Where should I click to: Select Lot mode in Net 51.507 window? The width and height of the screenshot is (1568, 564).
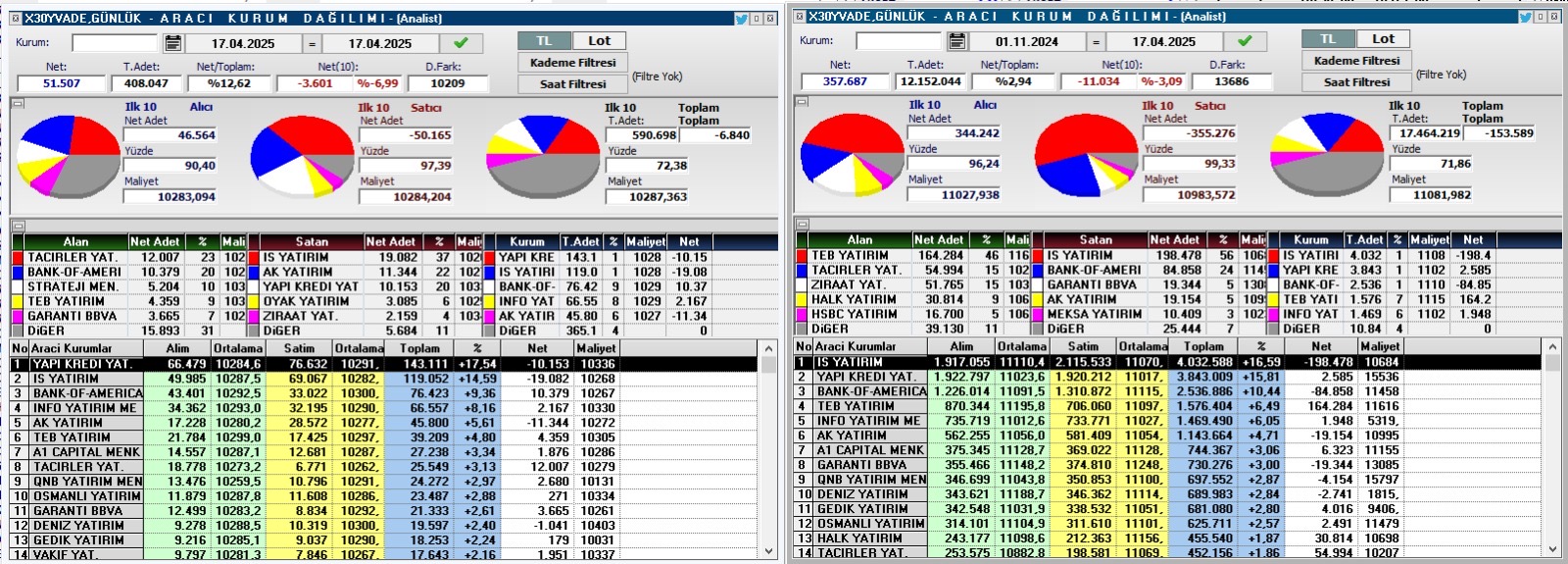pos(599,40)
